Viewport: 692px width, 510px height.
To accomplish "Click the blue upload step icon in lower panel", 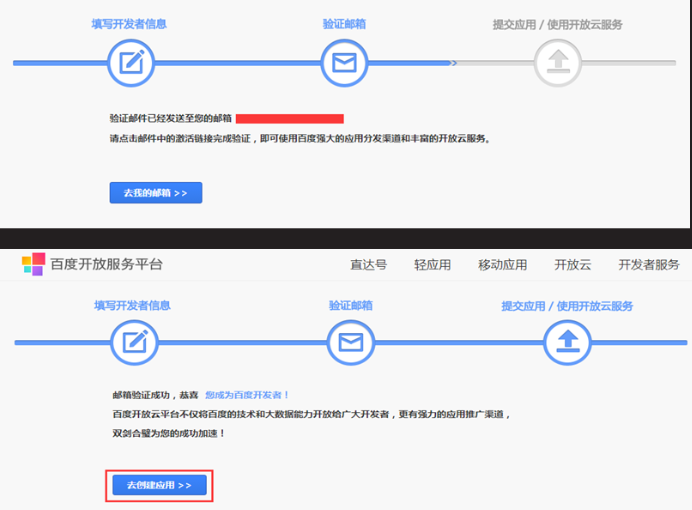I will click(x=568, y=342).
